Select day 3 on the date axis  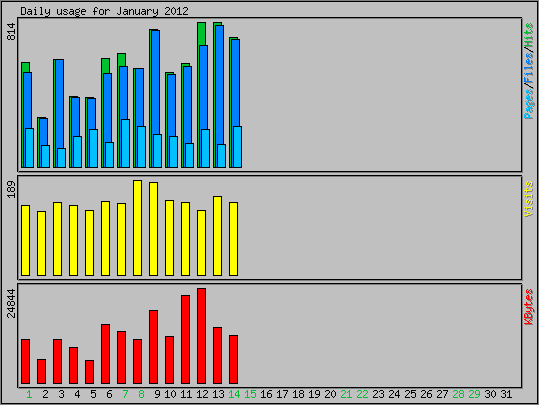pos(61,394)
